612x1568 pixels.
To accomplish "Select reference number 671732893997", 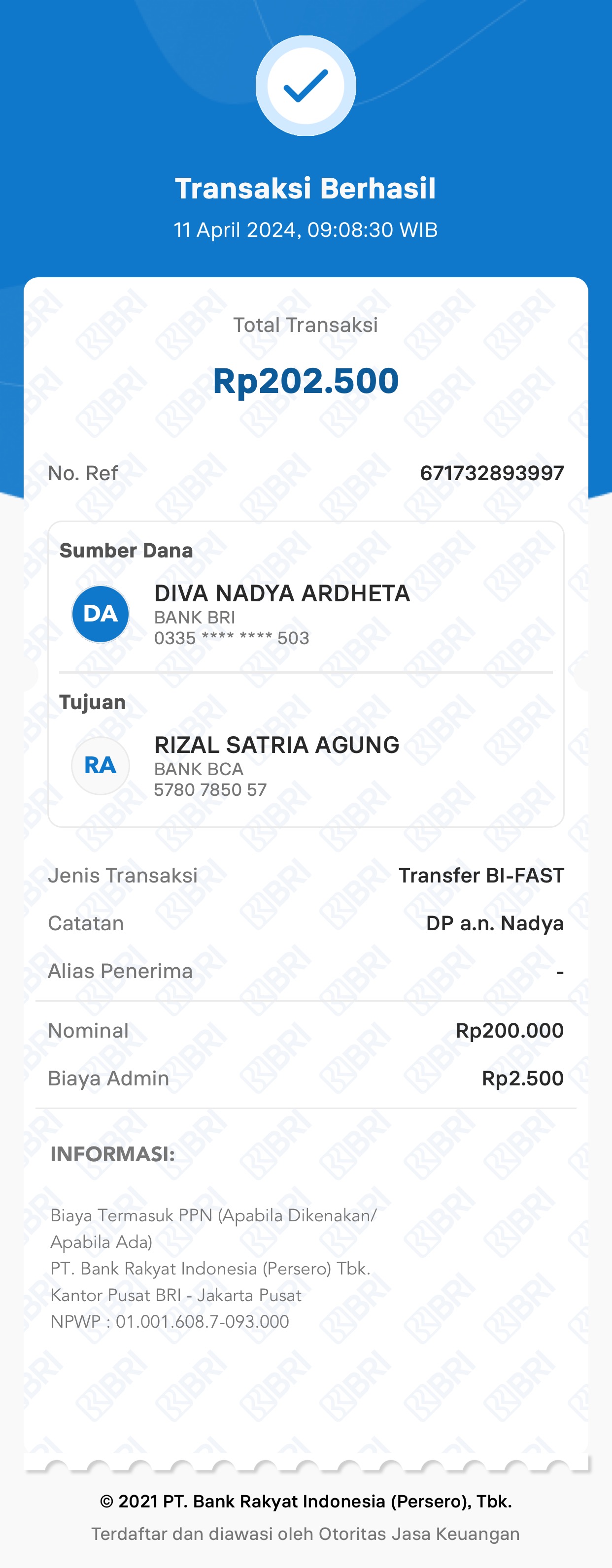I will tap(491, 473).
